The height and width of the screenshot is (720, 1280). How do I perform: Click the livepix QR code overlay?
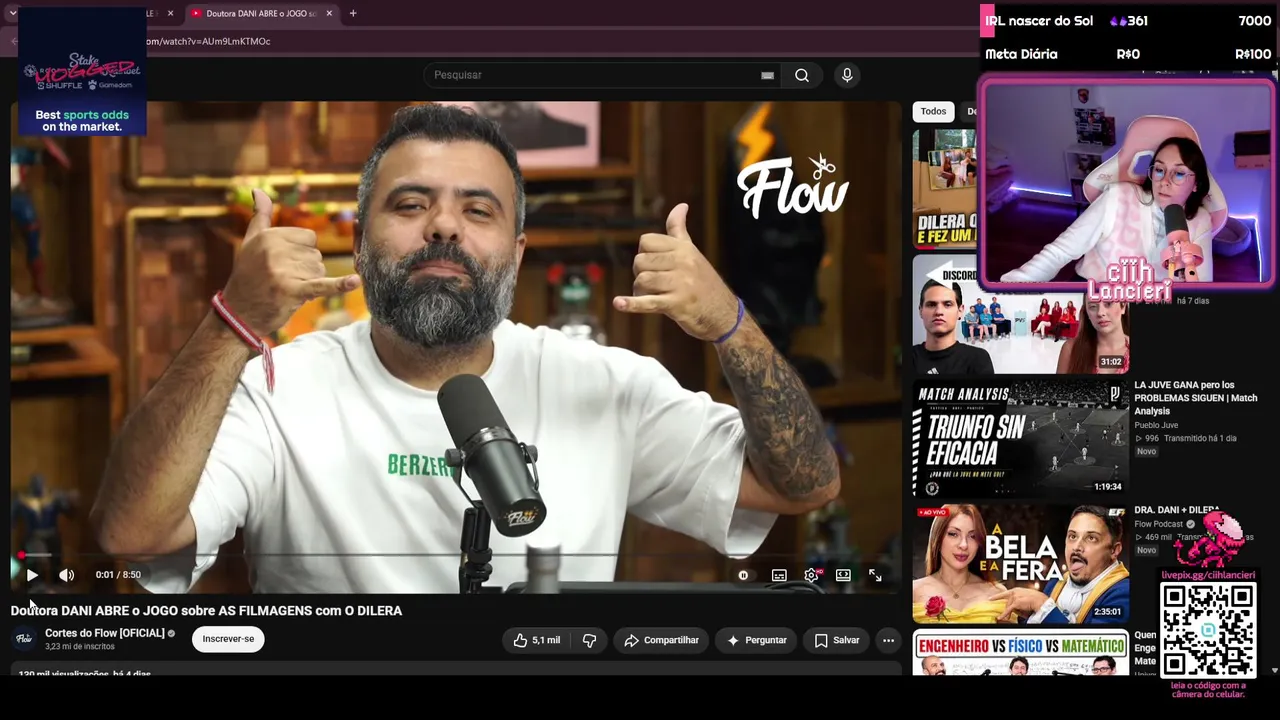tap(1208, 629)
